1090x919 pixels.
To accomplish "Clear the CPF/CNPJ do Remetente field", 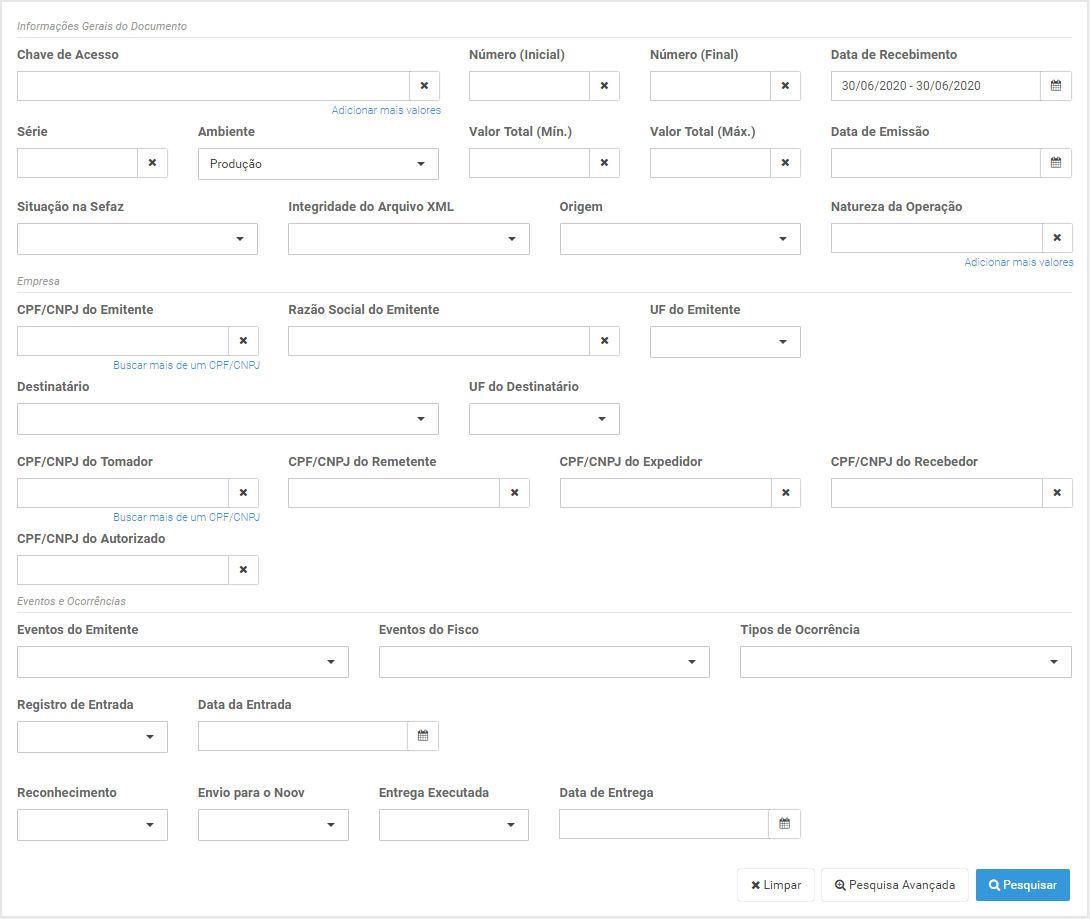I will [514, 493].
